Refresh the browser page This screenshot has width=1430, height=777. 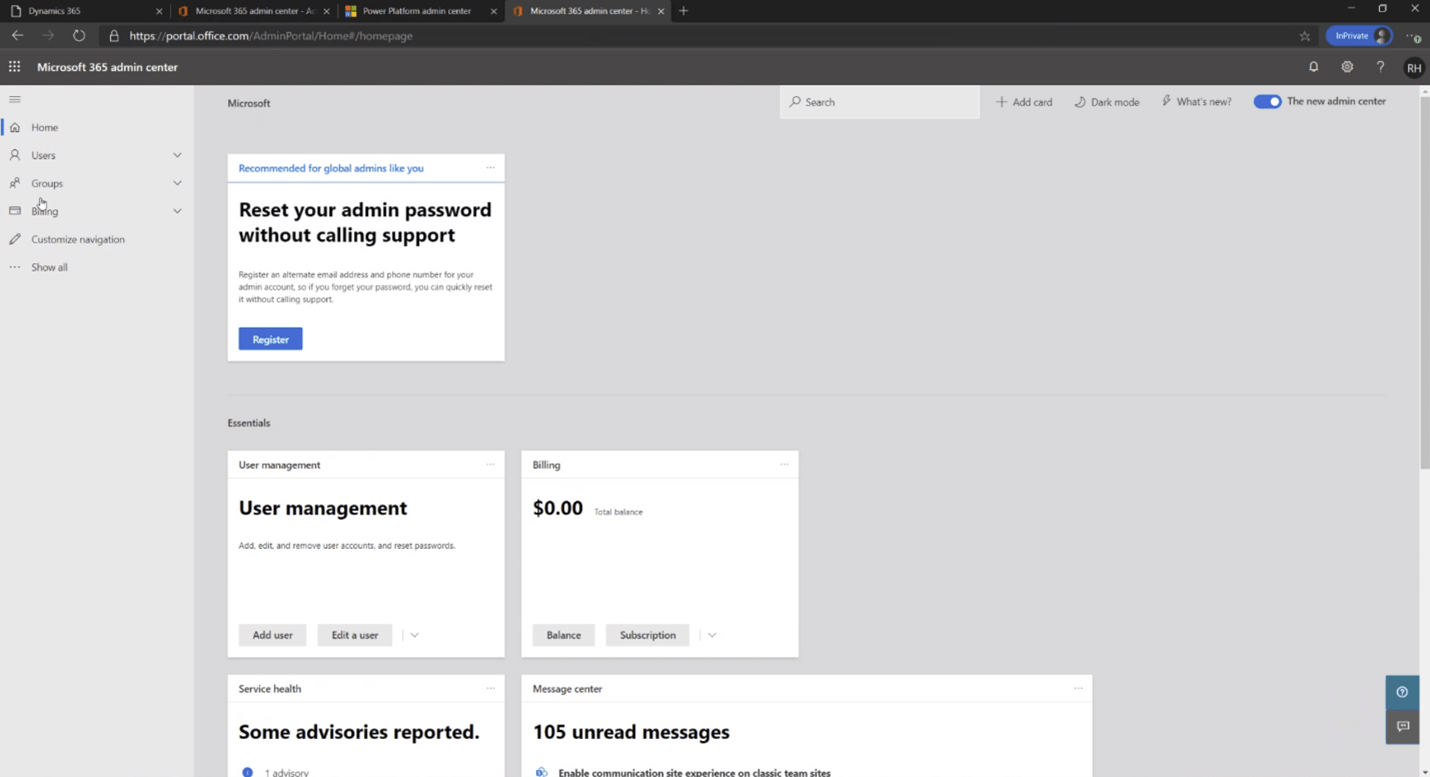pyautogui.click(x=79, y=36)
